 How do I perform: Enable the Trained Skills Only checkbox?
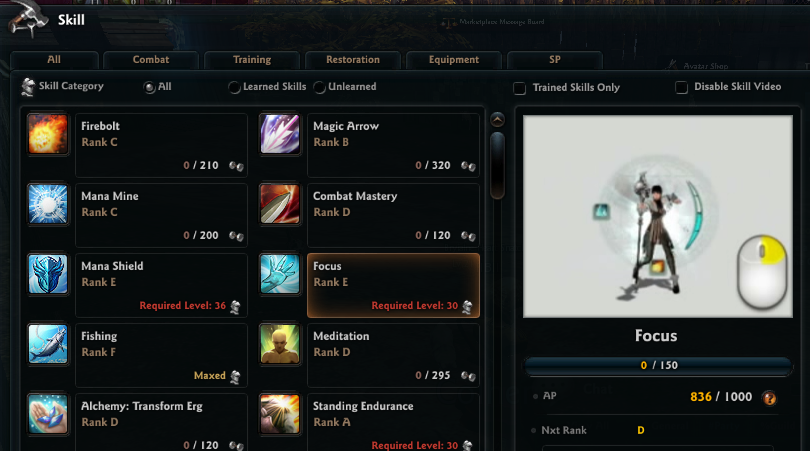click(520, 88)
